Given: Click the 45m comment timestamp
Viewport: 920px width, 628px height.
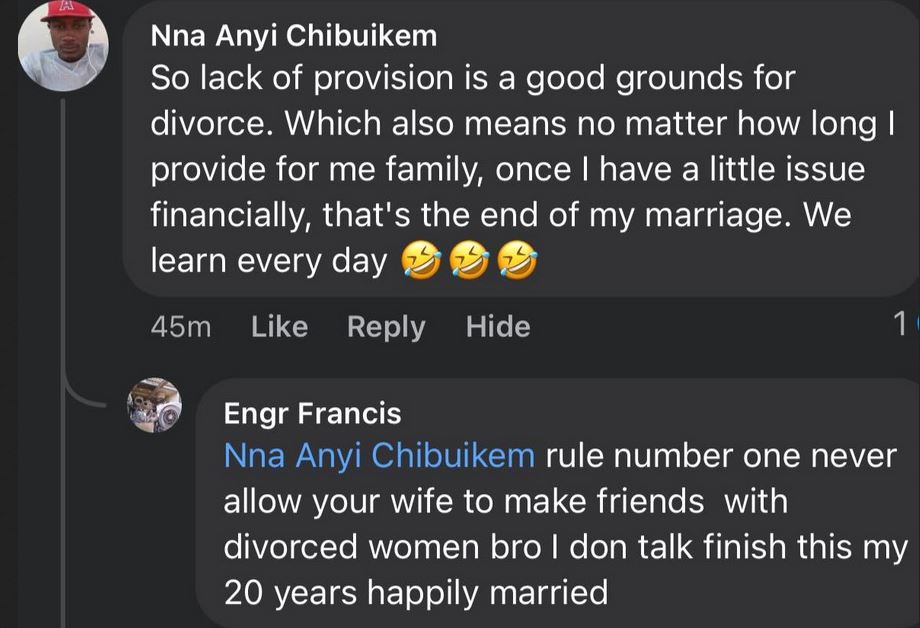Looking at the screenshot, I should (180, 326).
